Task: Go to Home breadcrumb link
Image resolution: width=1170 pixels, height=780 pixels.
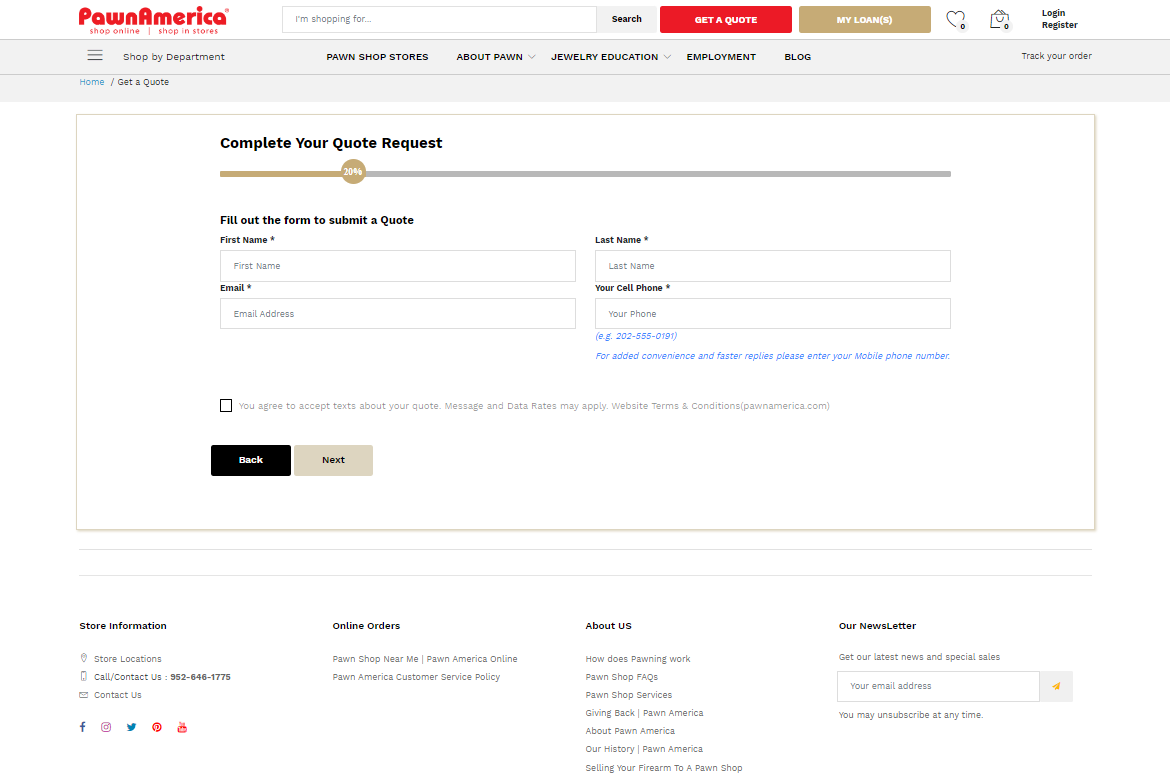Action: [x=92, y=82]
